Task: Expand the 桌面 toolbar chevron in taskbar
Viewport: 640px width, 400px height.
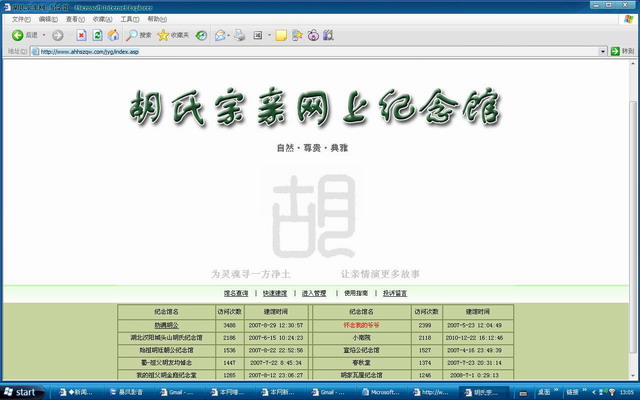Action: (x=556, y=390)
